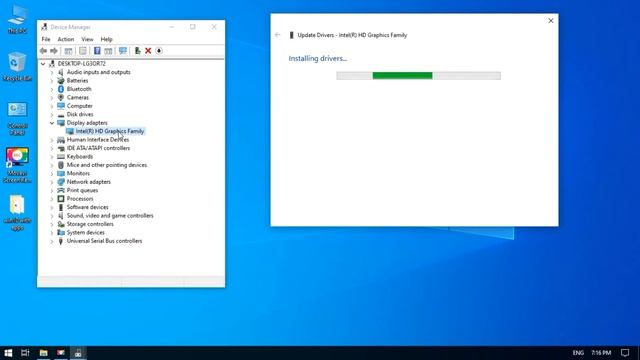Click the green Update device driver icon
This screenshot has width=640, height=360.
point(138,51)
